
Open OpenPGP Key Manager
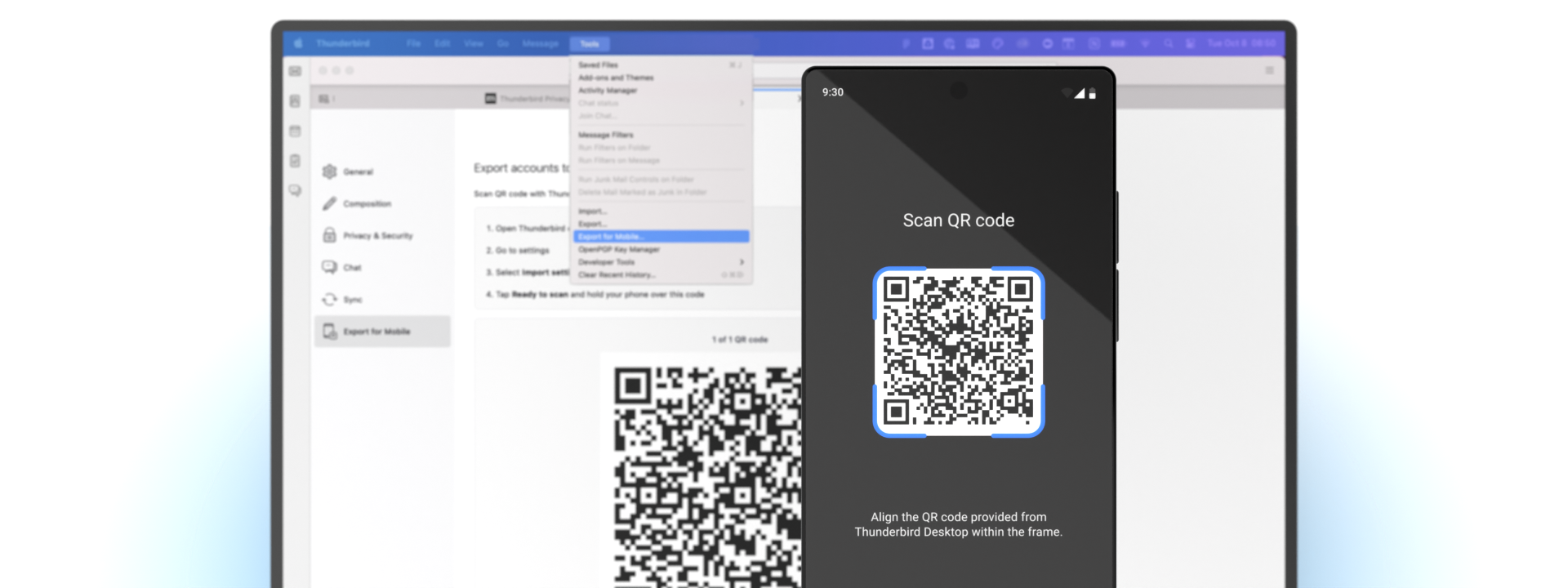pos(661,249)
